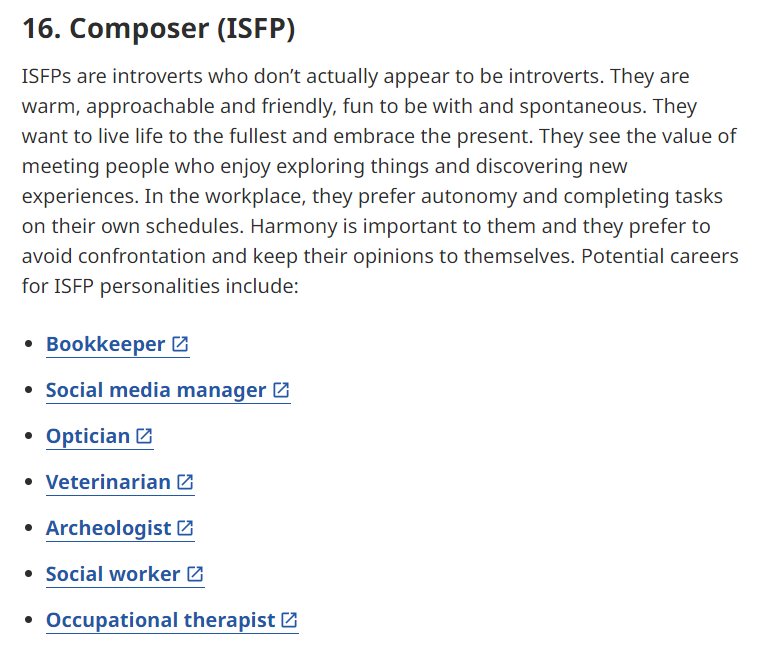Open the Optician job link
This screenshot has height=648, width=760.
coord(88,437)
